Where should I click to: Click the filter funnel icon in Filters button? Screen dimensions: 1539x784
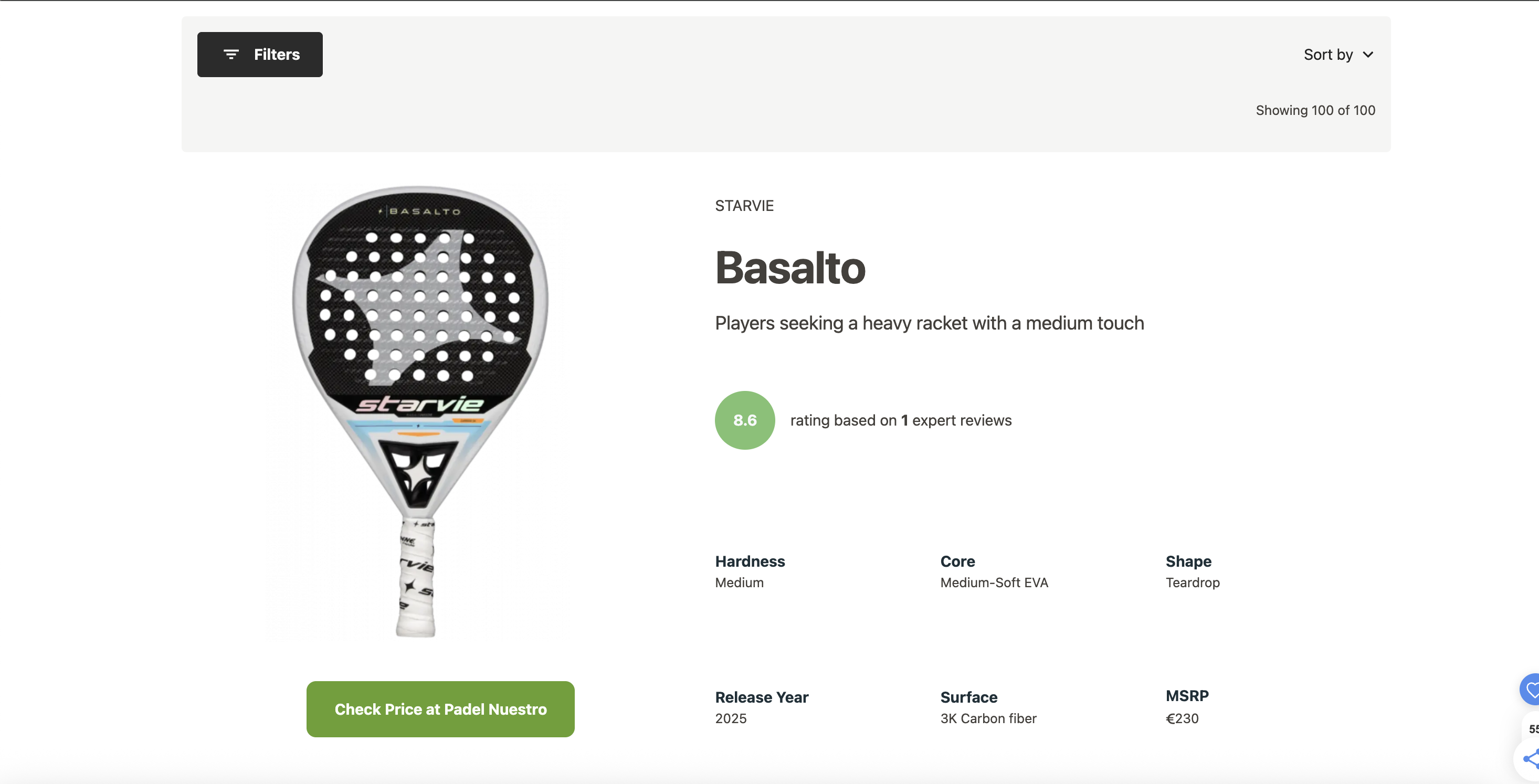coord(232,55)
